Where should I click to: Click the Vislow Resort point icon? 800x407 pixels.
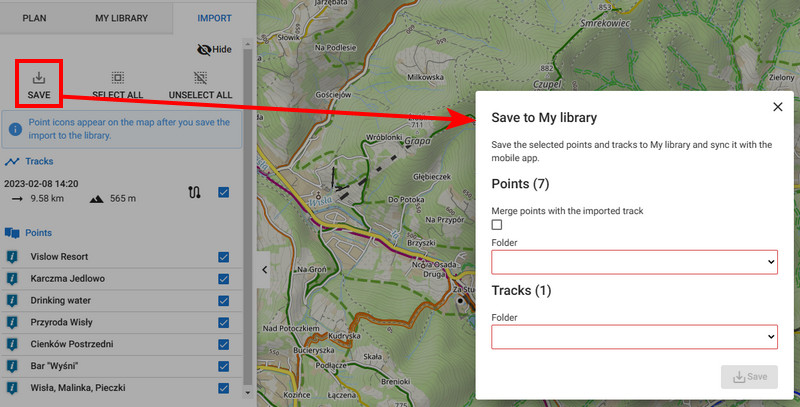coord(12,257)
